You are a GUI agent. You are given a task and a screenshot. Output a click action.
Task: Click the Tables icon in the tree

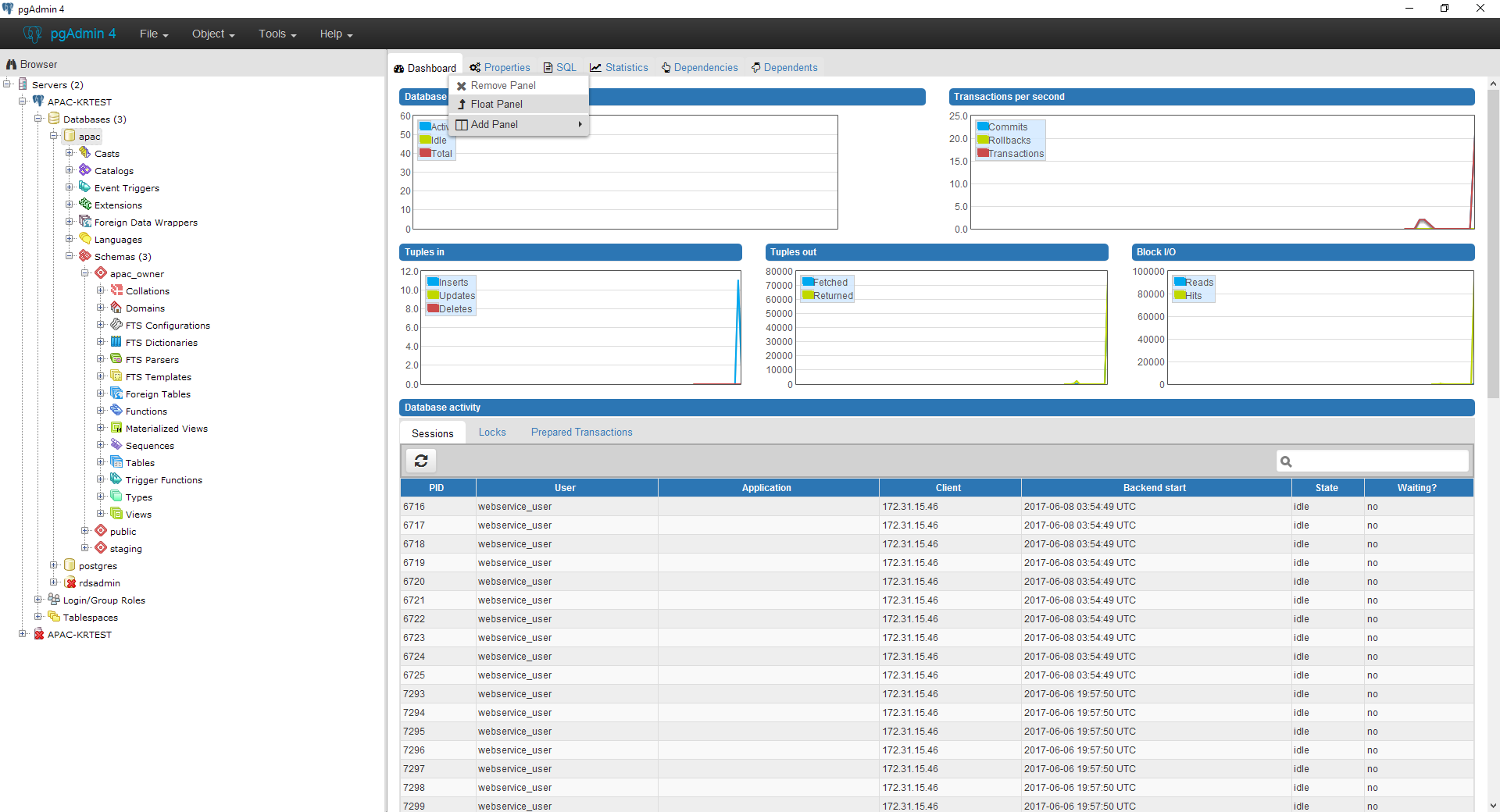click(x=116, y=462)
